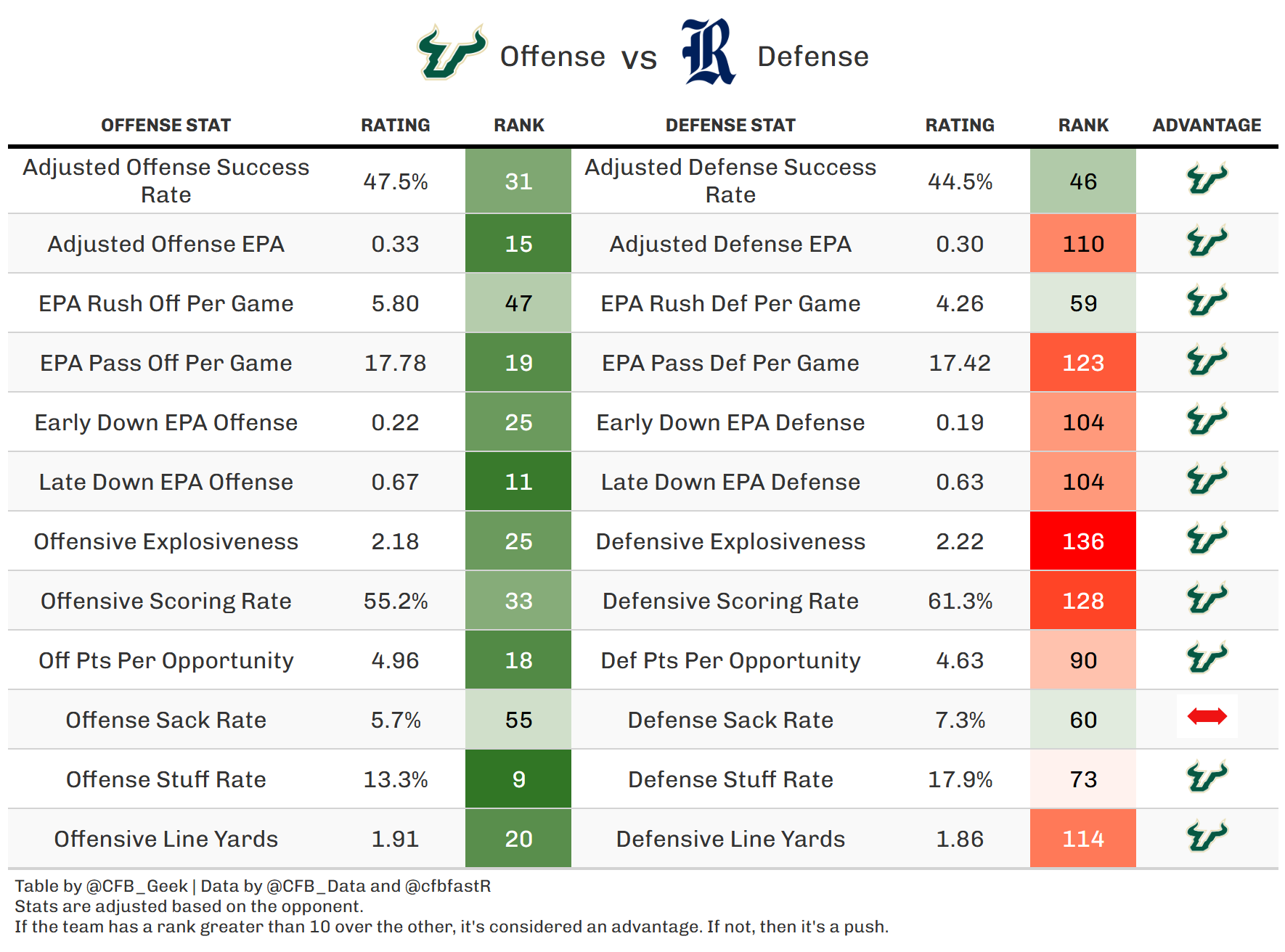Screen dimensions: 1285x952
Task: Click the DEFENSE STAT column header
Action: [x=730, y=126]
